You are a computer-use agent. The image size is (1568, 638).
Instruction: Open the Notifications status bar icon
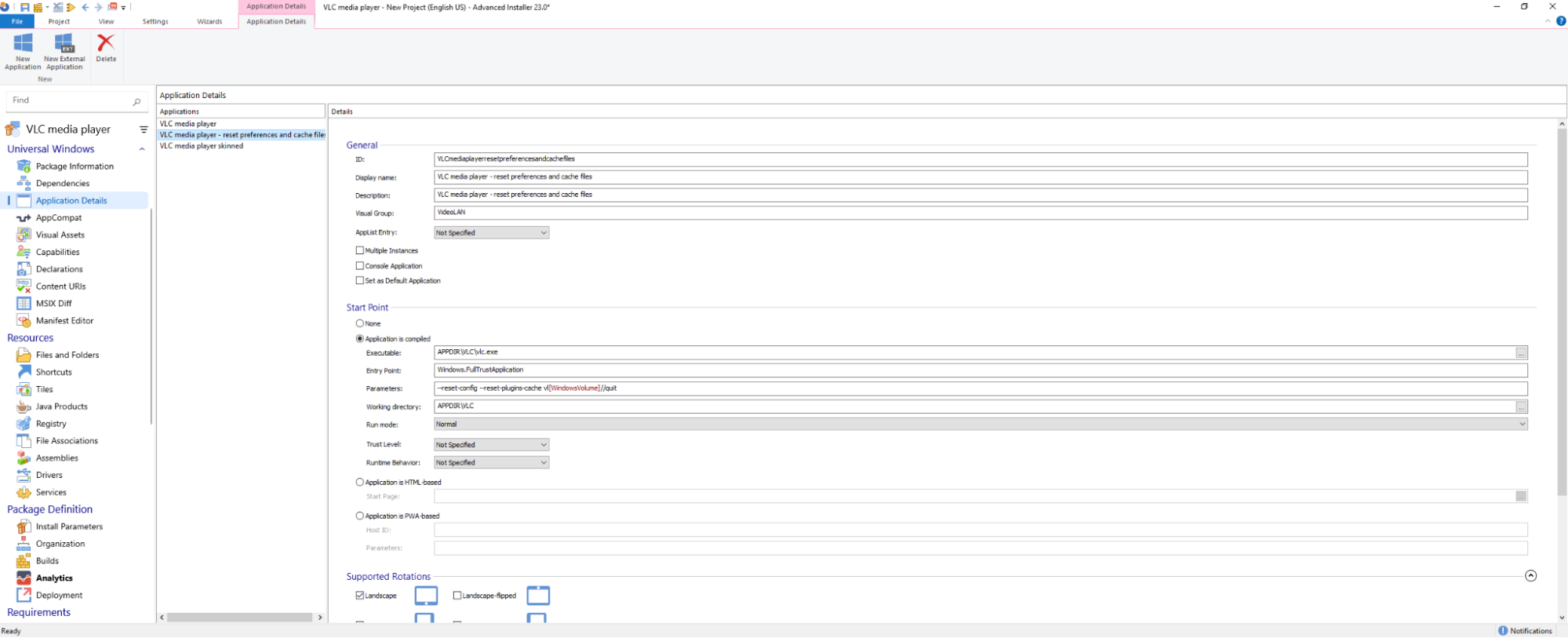pyautogui.click(x=1502, y=631)
